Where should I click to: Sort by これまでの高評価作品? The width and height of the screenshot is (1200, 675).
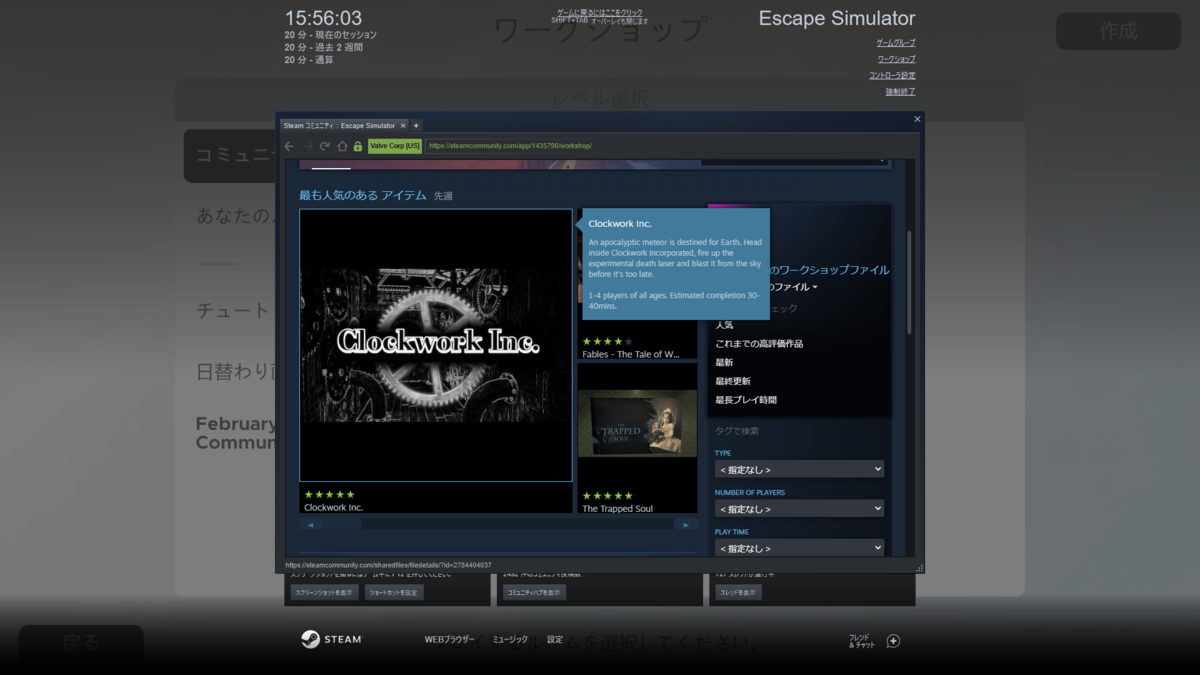click(x=759, y=344)
